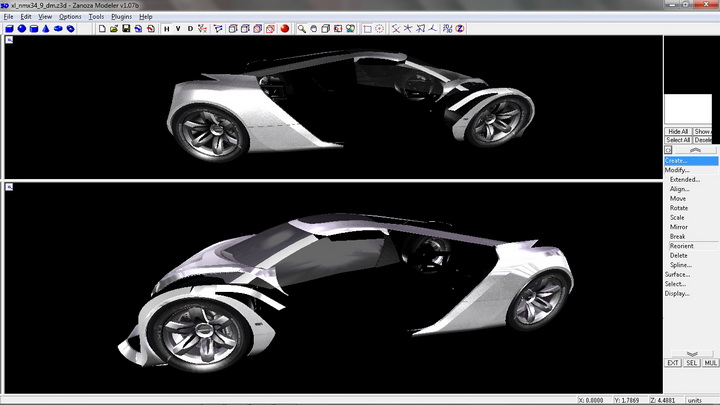Click the H selection mode toolbar button
This screenshot has width=720, height=405.
(x=167, y=29)
